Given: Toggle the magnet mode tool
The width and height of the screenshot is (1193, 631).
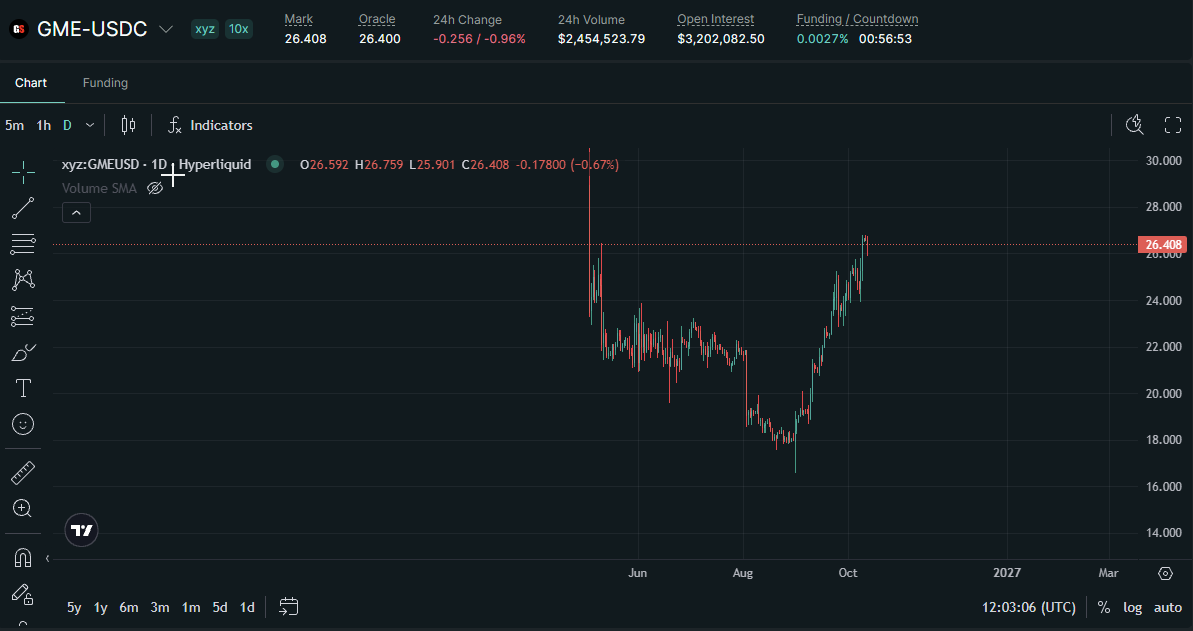Looking at the screenshot, I should pos(23,558).
